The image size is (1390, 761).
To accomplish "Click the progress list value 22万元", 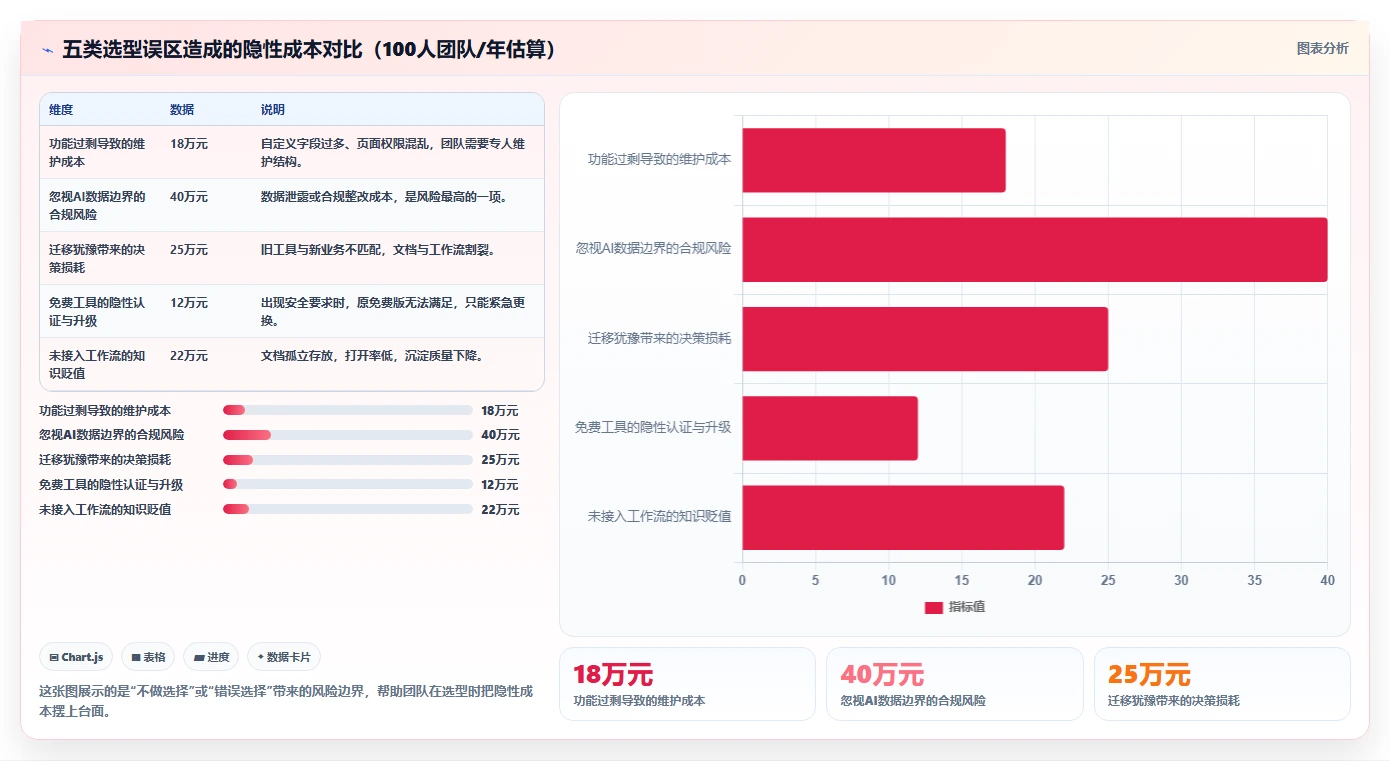I will (x=500, y=510).
